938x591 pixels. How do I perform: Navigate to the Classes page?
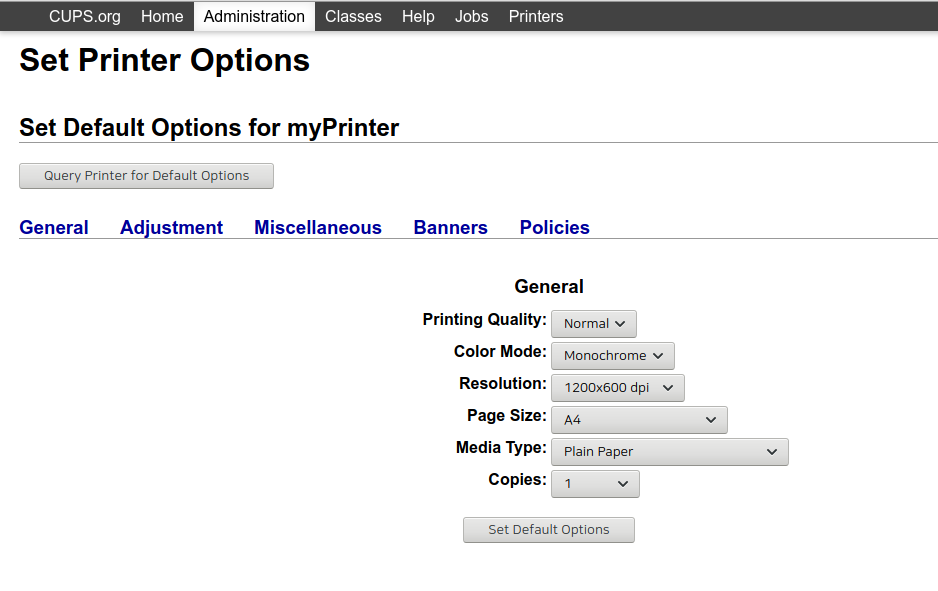coord(353,16)
